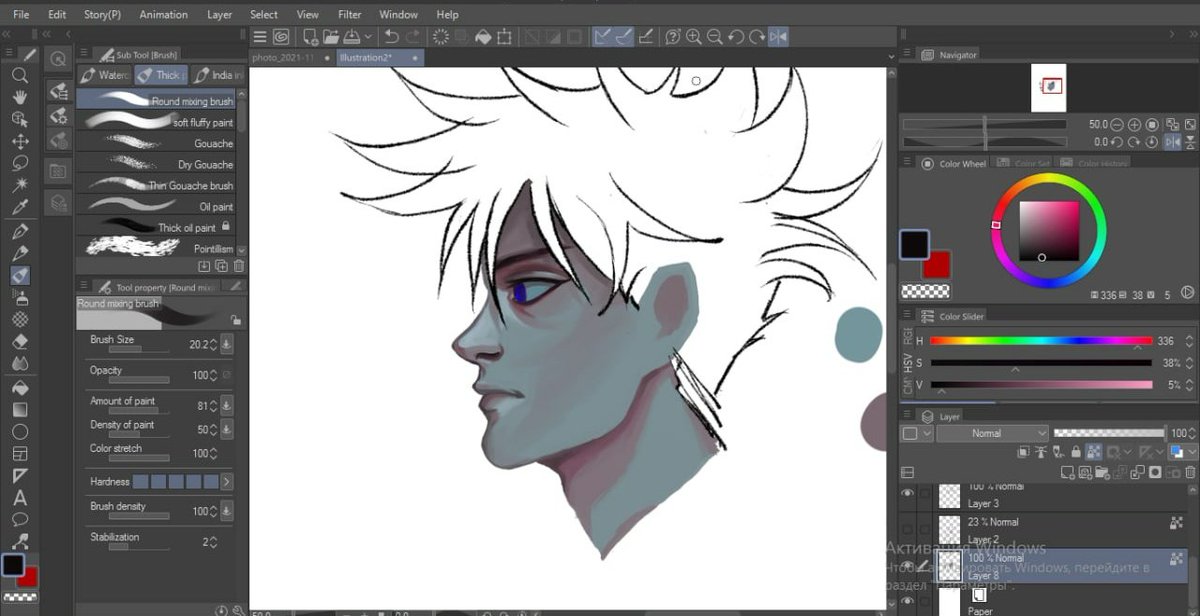Screen dimensions: 1200x616
Task: Click the Zoom out icon
Action: [715, 37]
